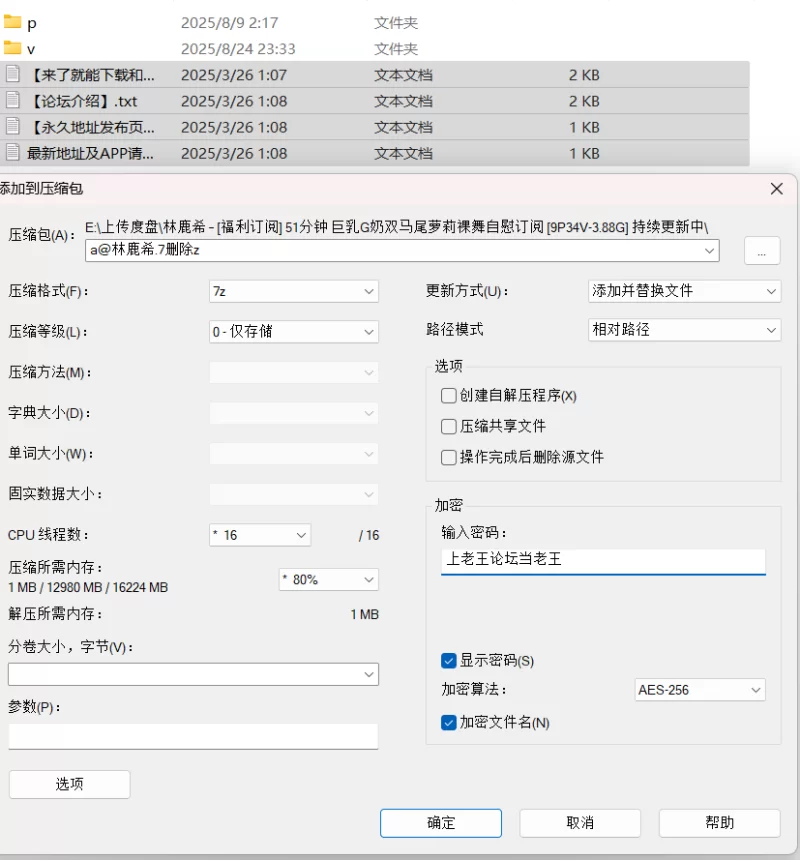This screenshot has height=860, width=800.
Task: Click the memory text 1 MB / 12980 MB / 16224 MB
Action: 88,587
